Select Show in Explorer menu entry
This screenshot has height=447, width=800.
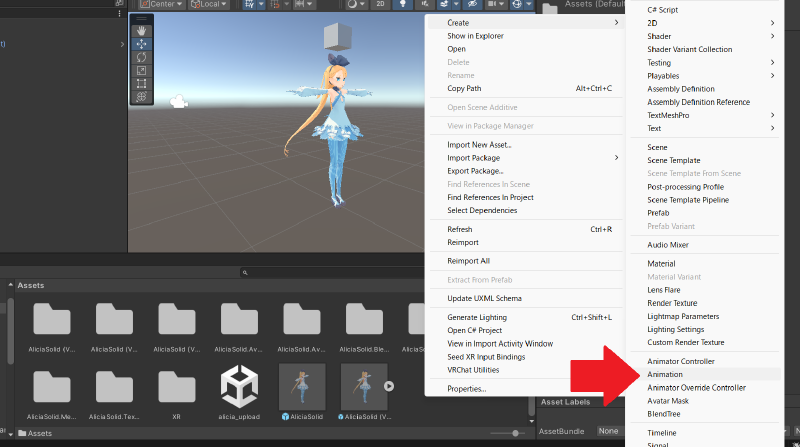click(x=475, y=36)
